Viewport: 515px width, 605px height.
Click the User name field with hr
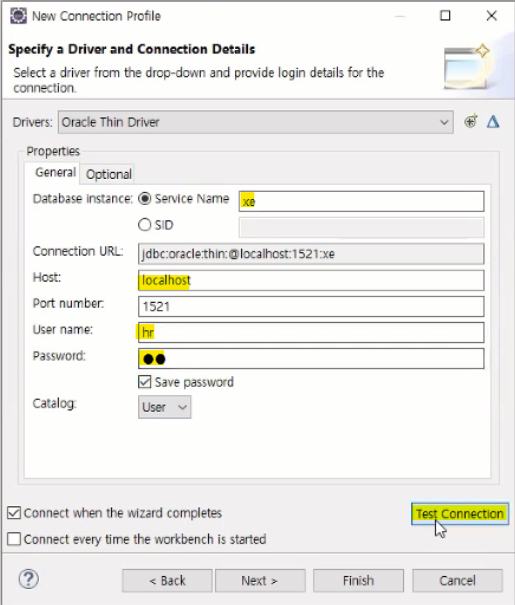tap(311, 333)
